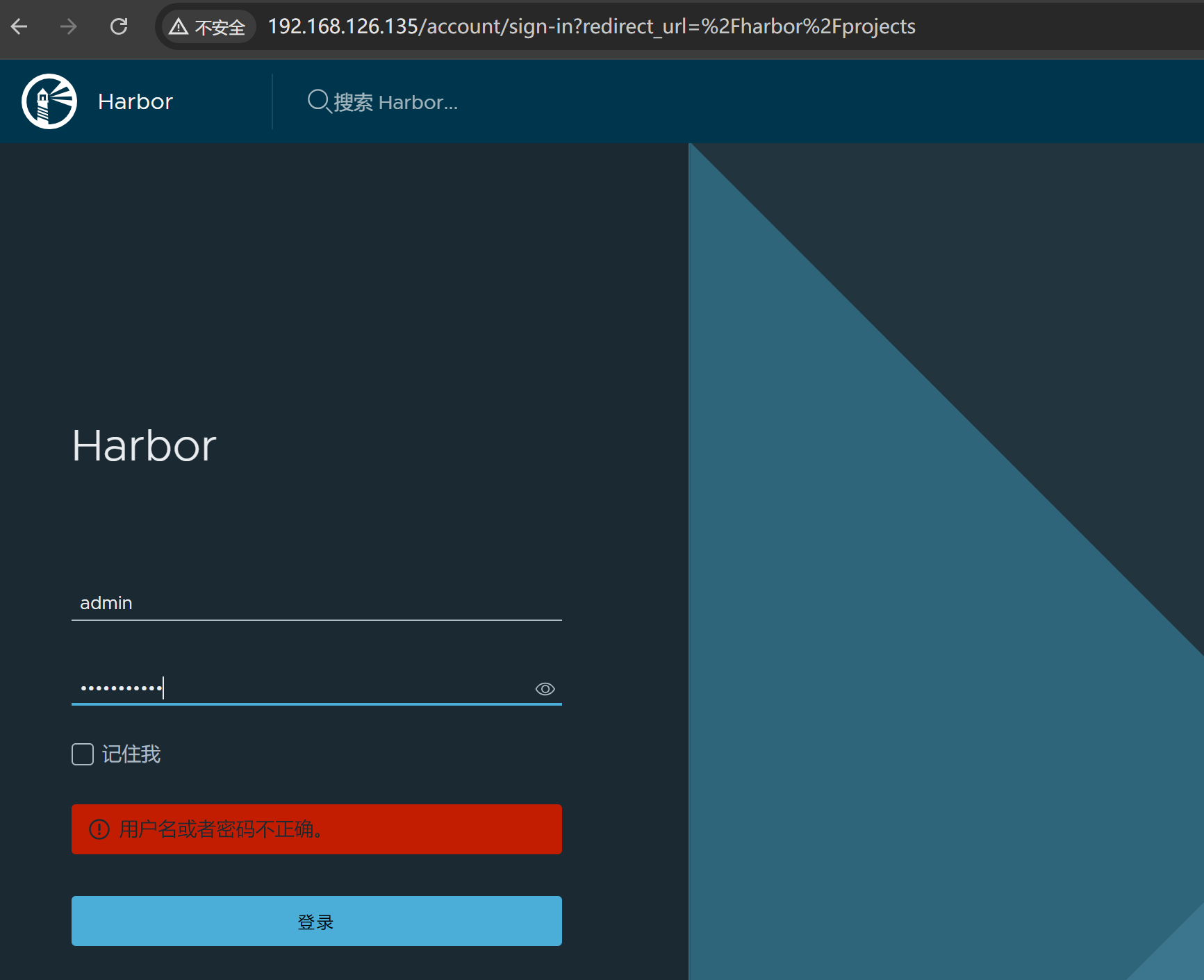Viewport: 1204px width, 980px height.
Task: Click the 记住我 label text
Action: pos(131,754)
